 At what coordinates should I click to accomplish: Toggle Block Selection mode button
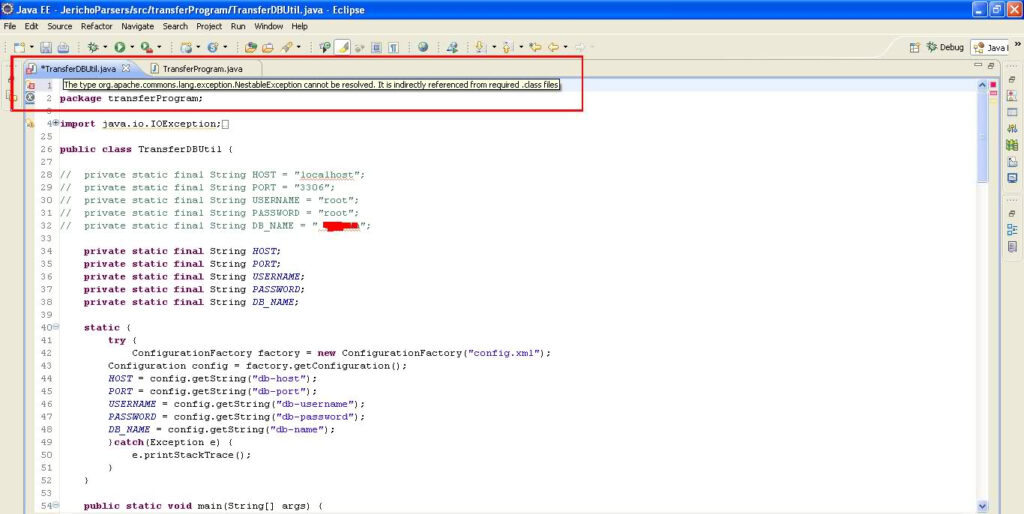point(377,47)
